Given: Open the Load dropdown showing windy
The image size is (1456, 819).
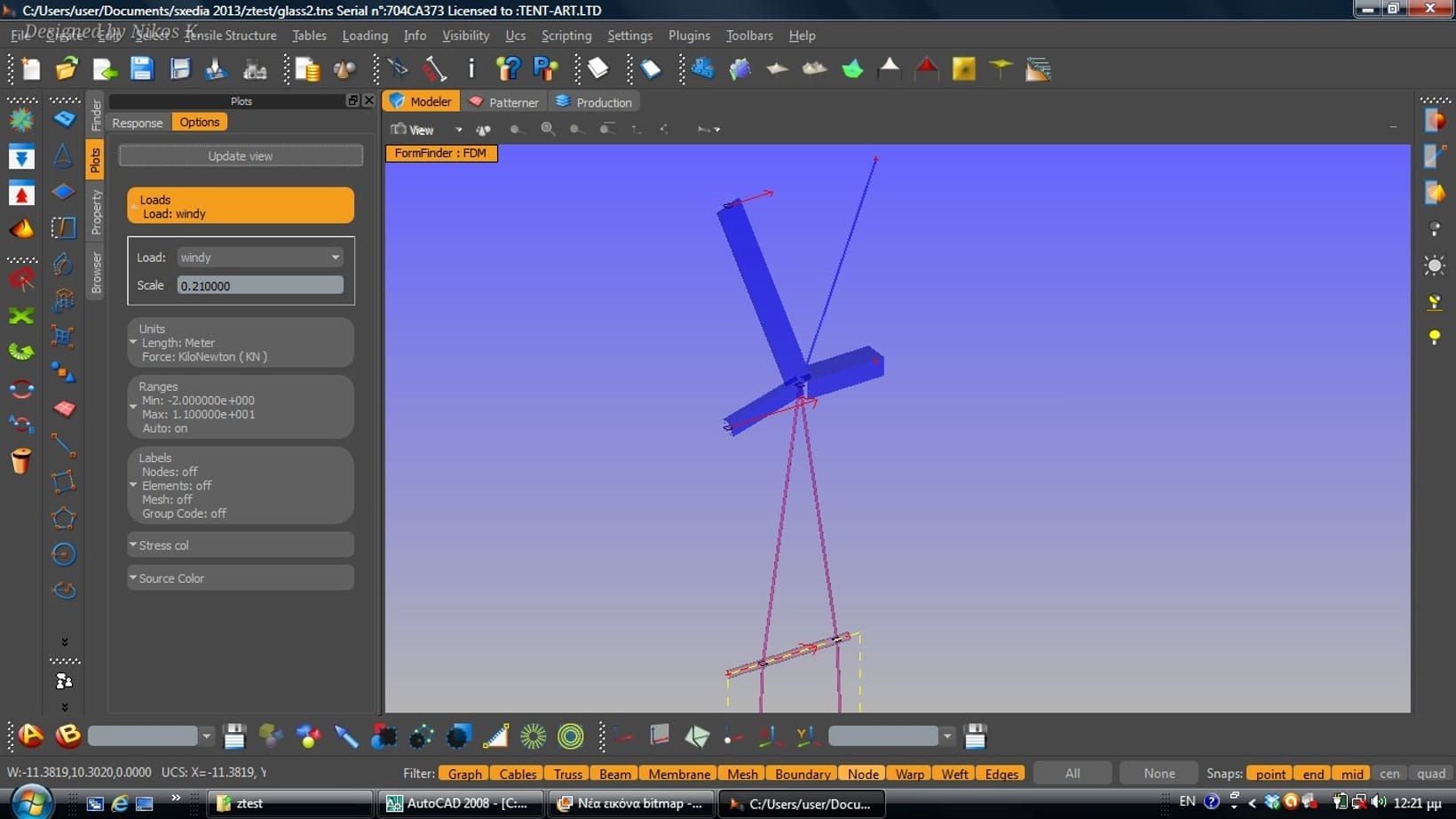Looking at the screenshot, I should tap(259, 258).
